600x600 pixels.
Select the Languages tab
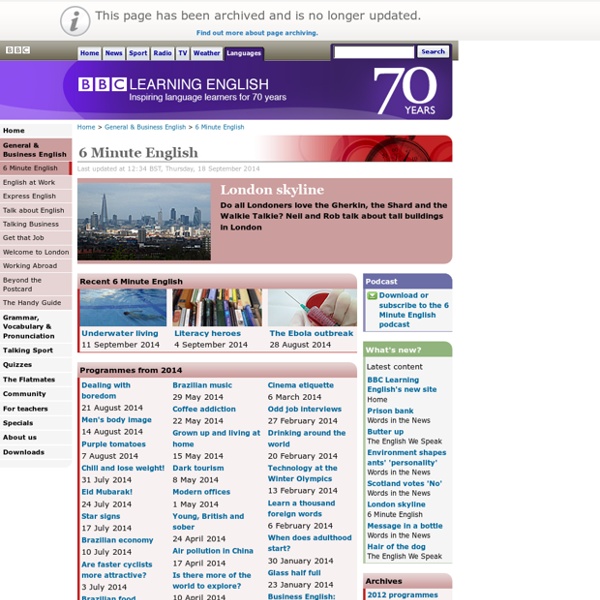point(244,53)
